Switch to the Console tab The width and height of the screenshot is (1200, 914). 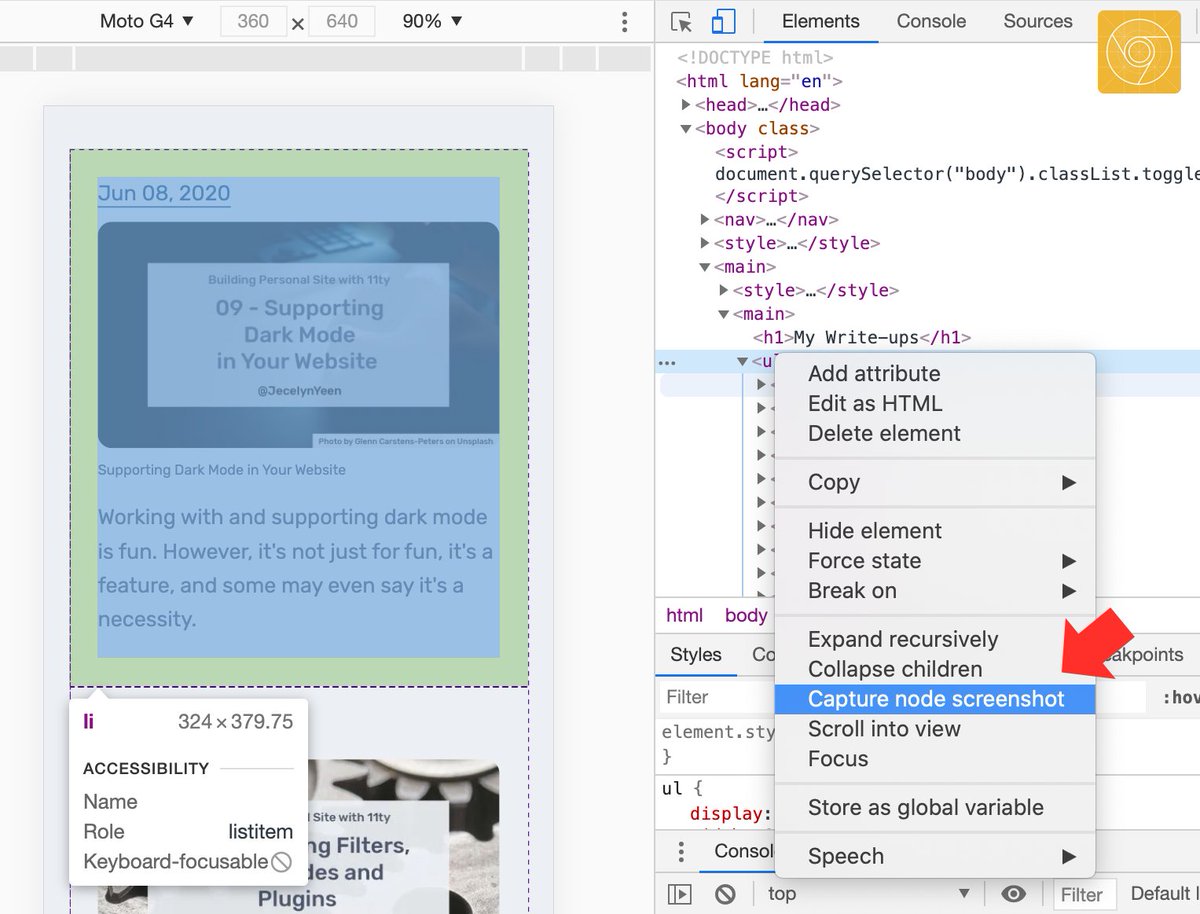click(x=931, y=21)
